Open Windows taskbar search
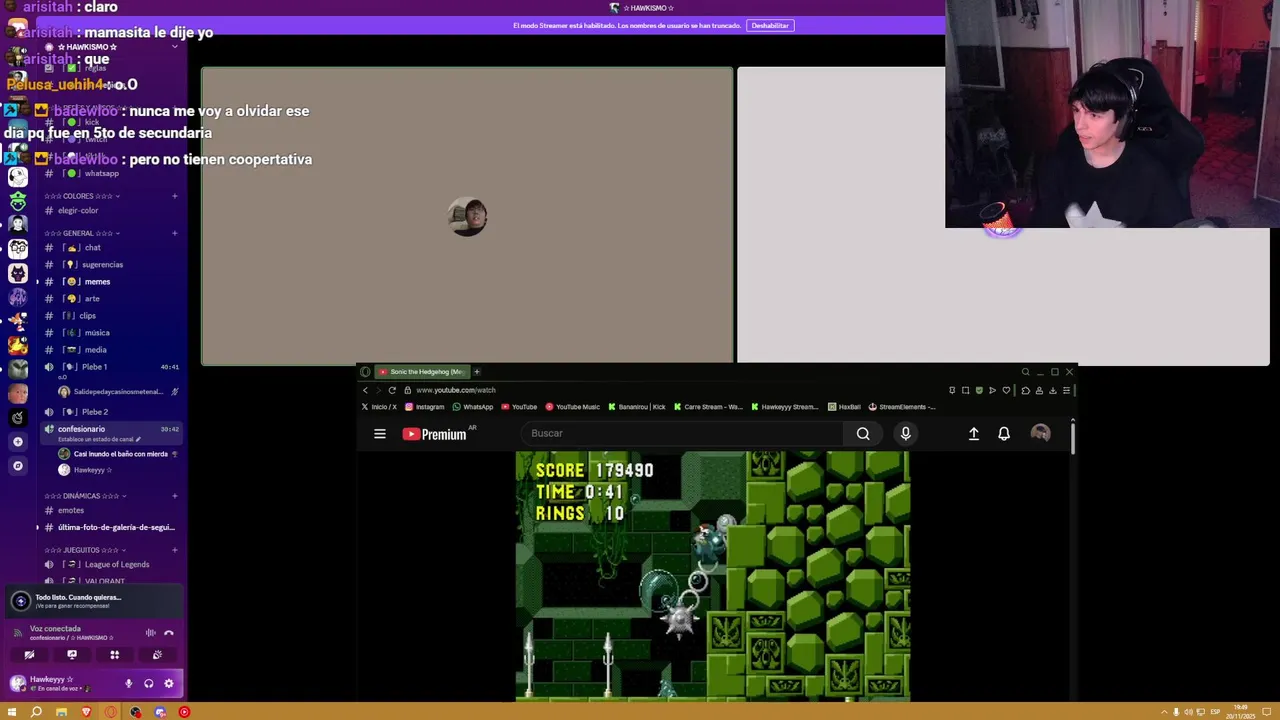Image resolution: width=1280 pixels, height=720 pixels. coord(36,712)
